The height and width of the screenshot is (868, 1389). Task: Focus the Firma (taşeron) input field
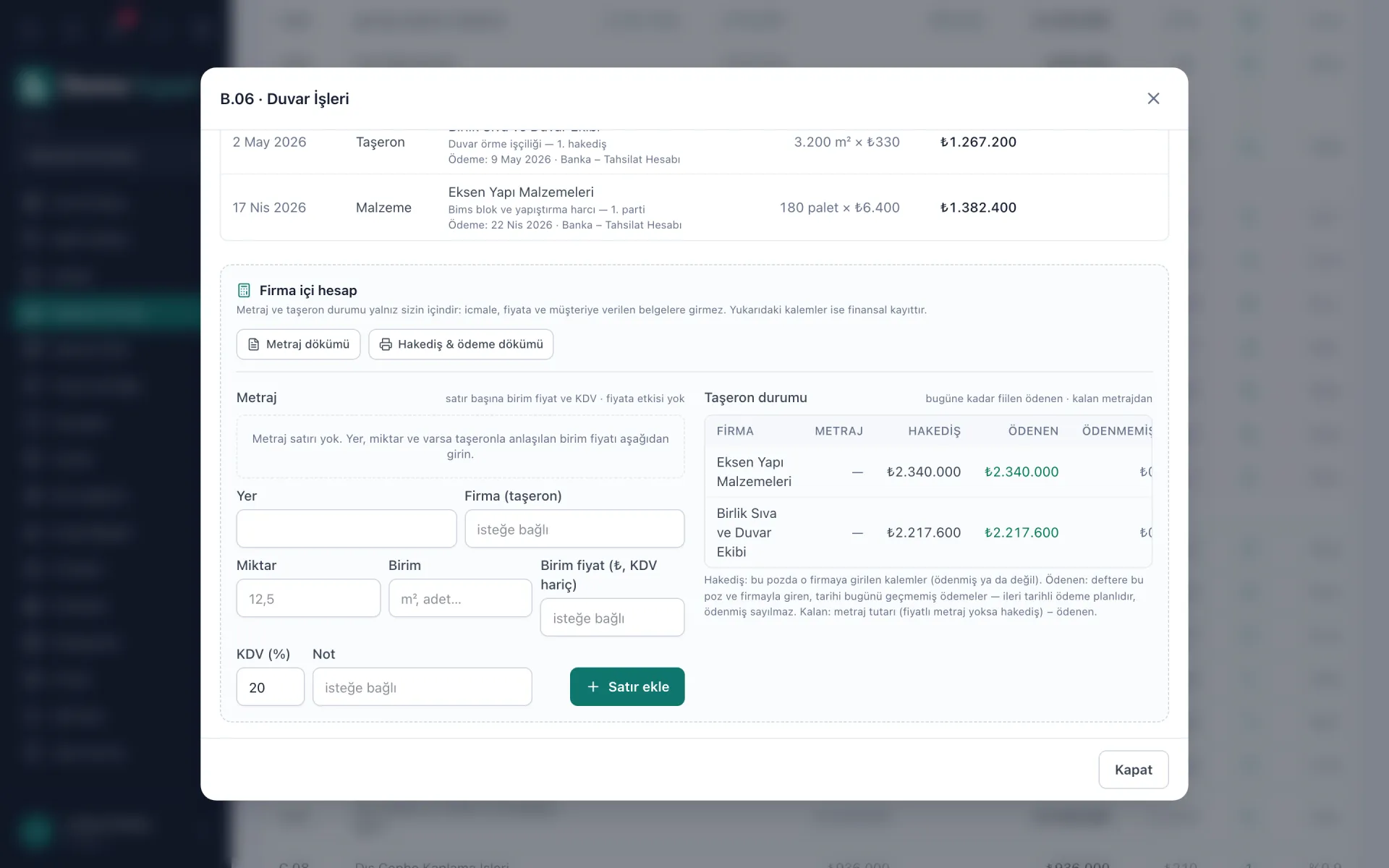(574, 529)
